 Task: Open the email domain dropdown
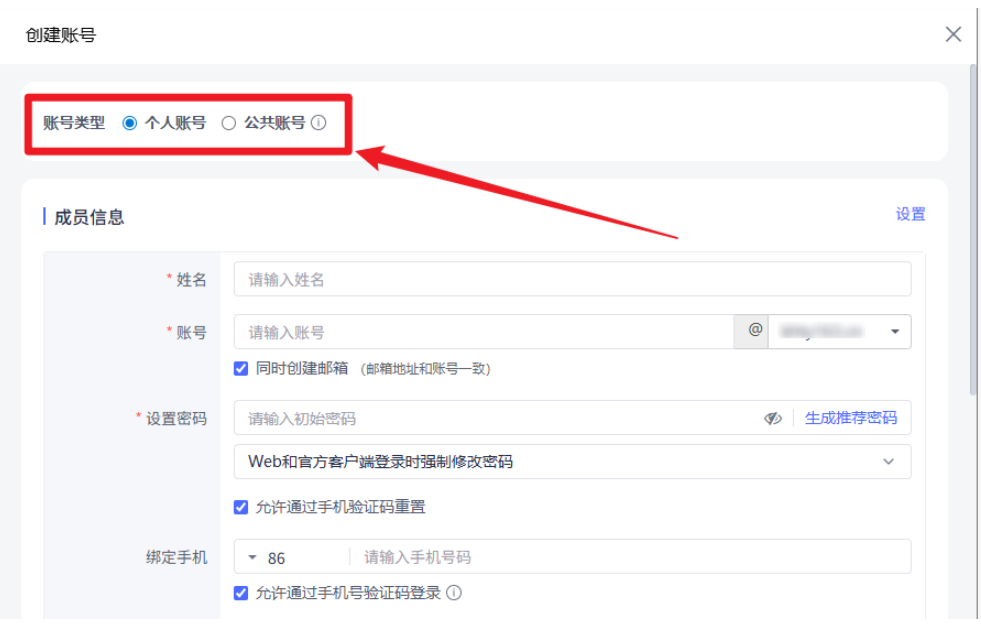click(840, 332)
